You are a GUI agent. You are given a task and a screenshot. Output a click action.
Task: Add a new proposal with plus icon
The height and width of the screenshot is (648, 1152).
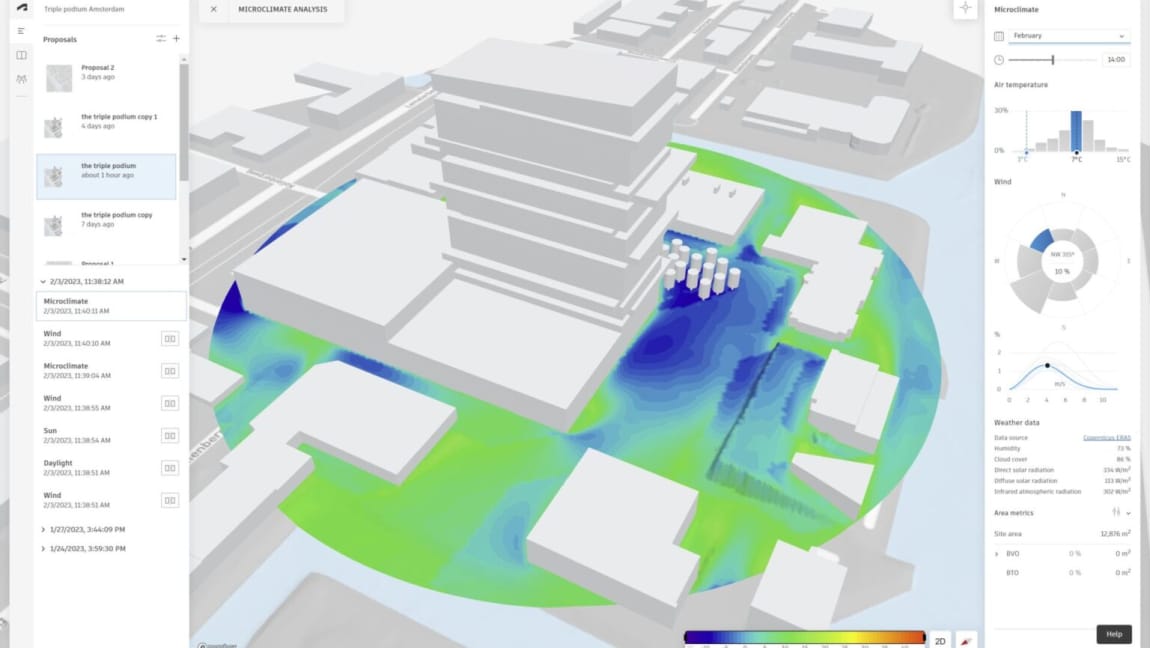pyautogui.click(x=177, y=39)
